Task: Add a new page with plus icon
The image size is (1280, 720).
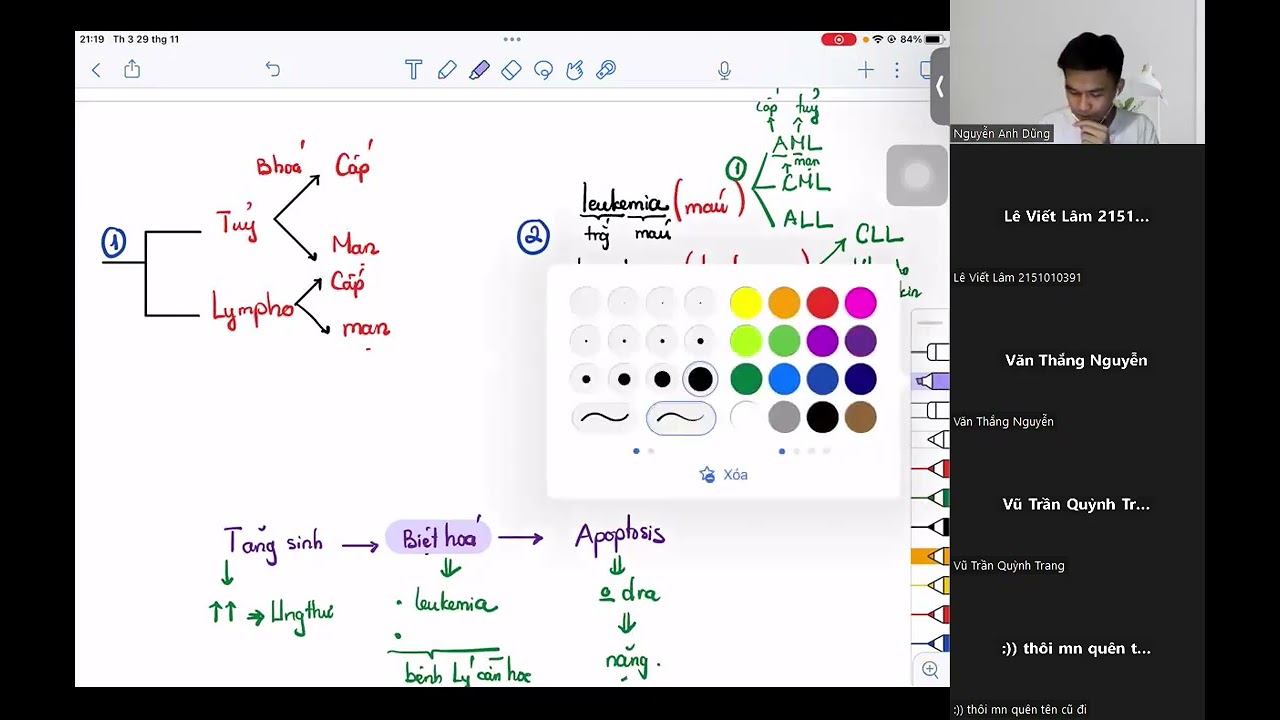Action: [x=865, y=70]
